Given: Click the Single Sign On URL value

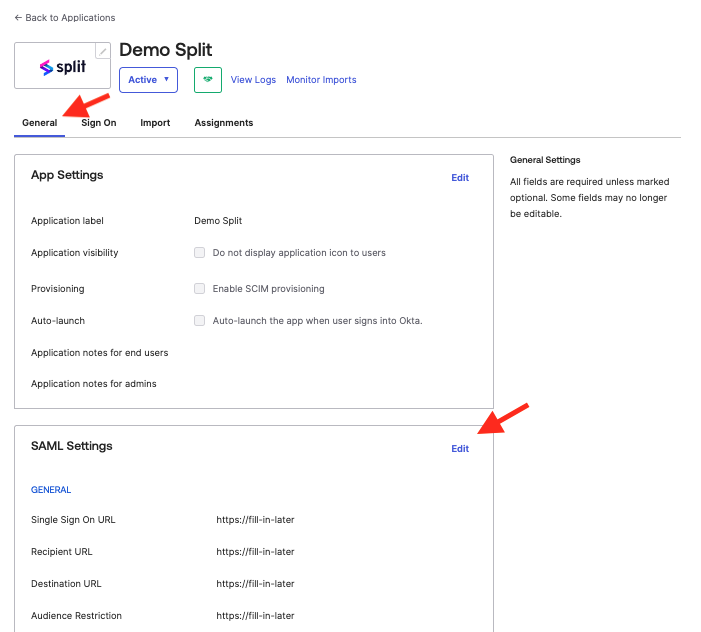Looking at the screenshot, I should [x=255, y=520].
